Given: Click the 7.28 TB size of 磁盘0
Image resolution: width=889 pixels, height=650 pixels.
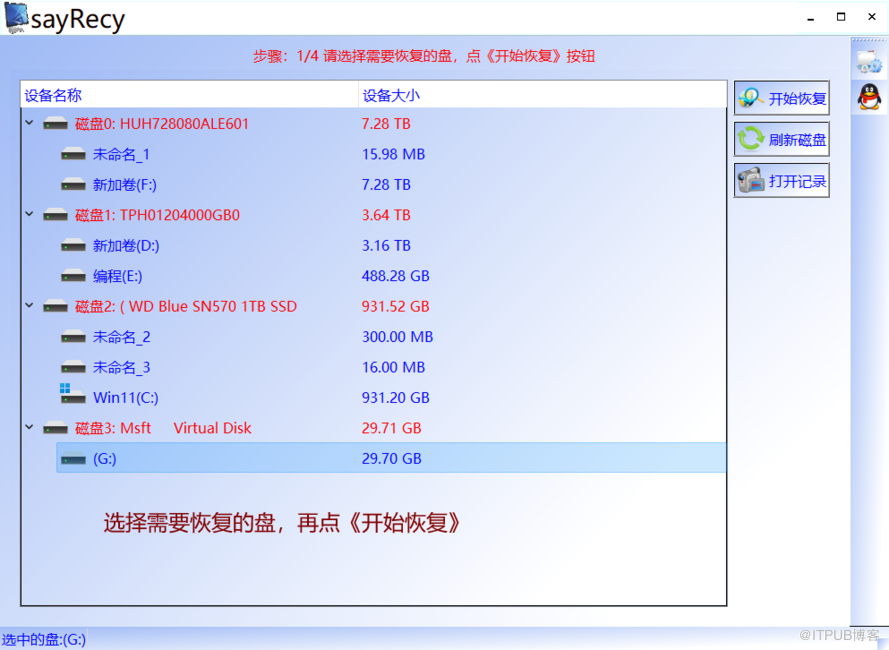Looking at the screenshot, I should [x=386, y=124].
